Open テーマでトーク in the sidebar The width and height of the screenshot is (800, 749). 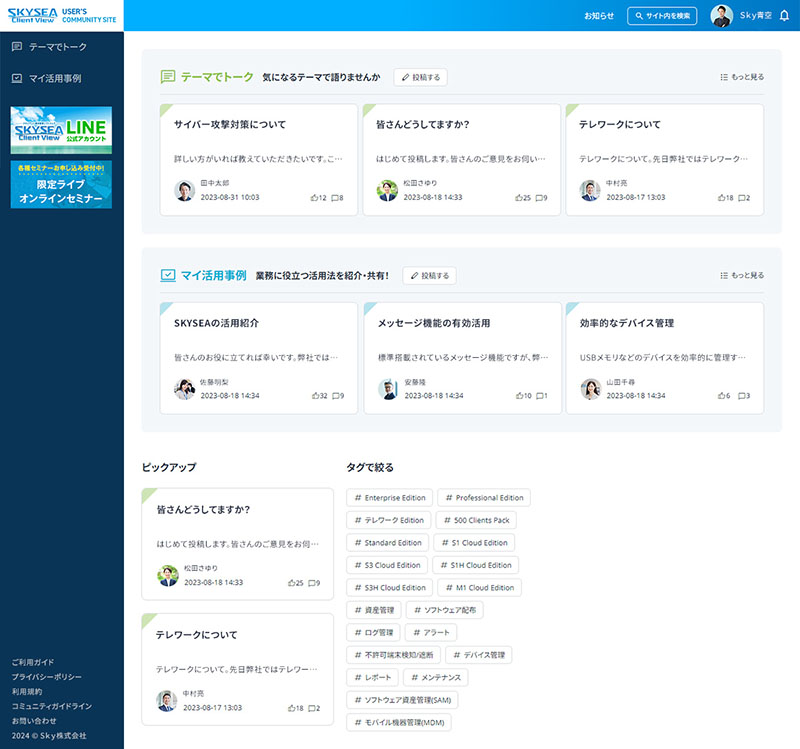coord(49,47)
